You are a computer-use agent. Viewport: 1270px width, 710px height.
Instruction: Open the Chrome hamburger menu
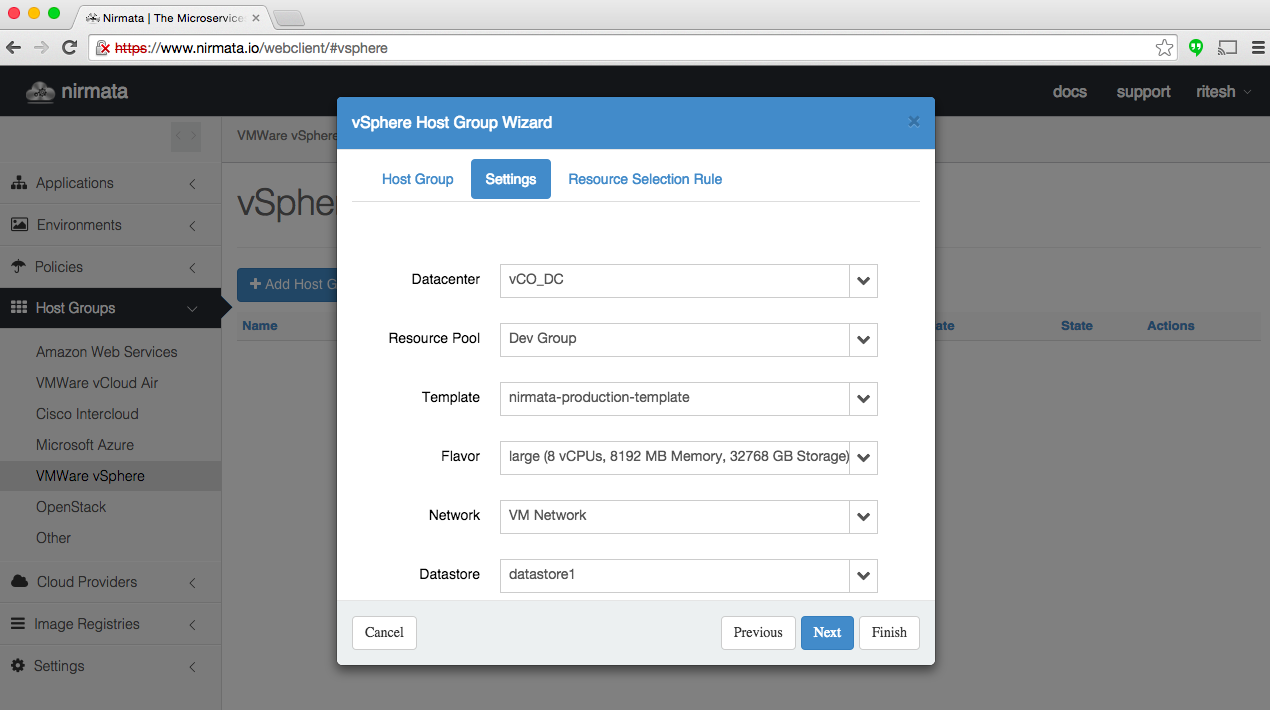pyautogui.click(x=1257, y=47)
